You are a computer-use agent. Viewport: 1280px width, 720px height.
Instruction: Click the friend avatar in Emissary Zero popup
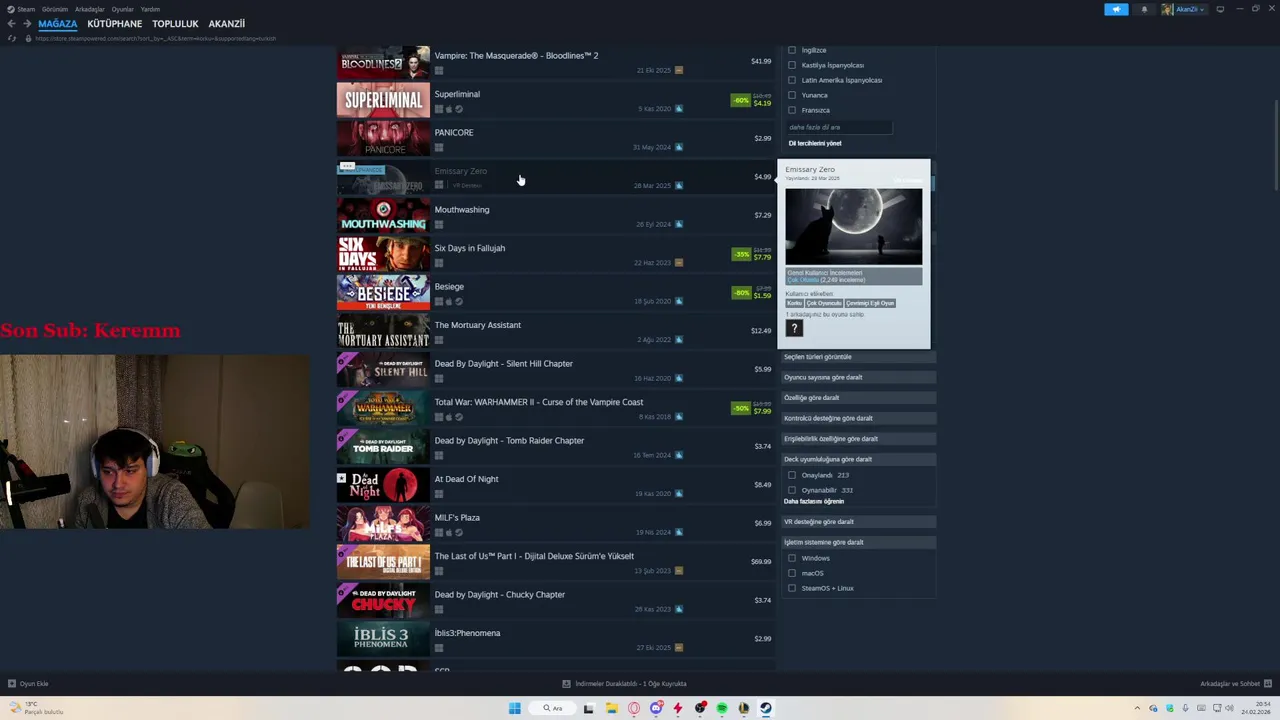coord(794,329)
